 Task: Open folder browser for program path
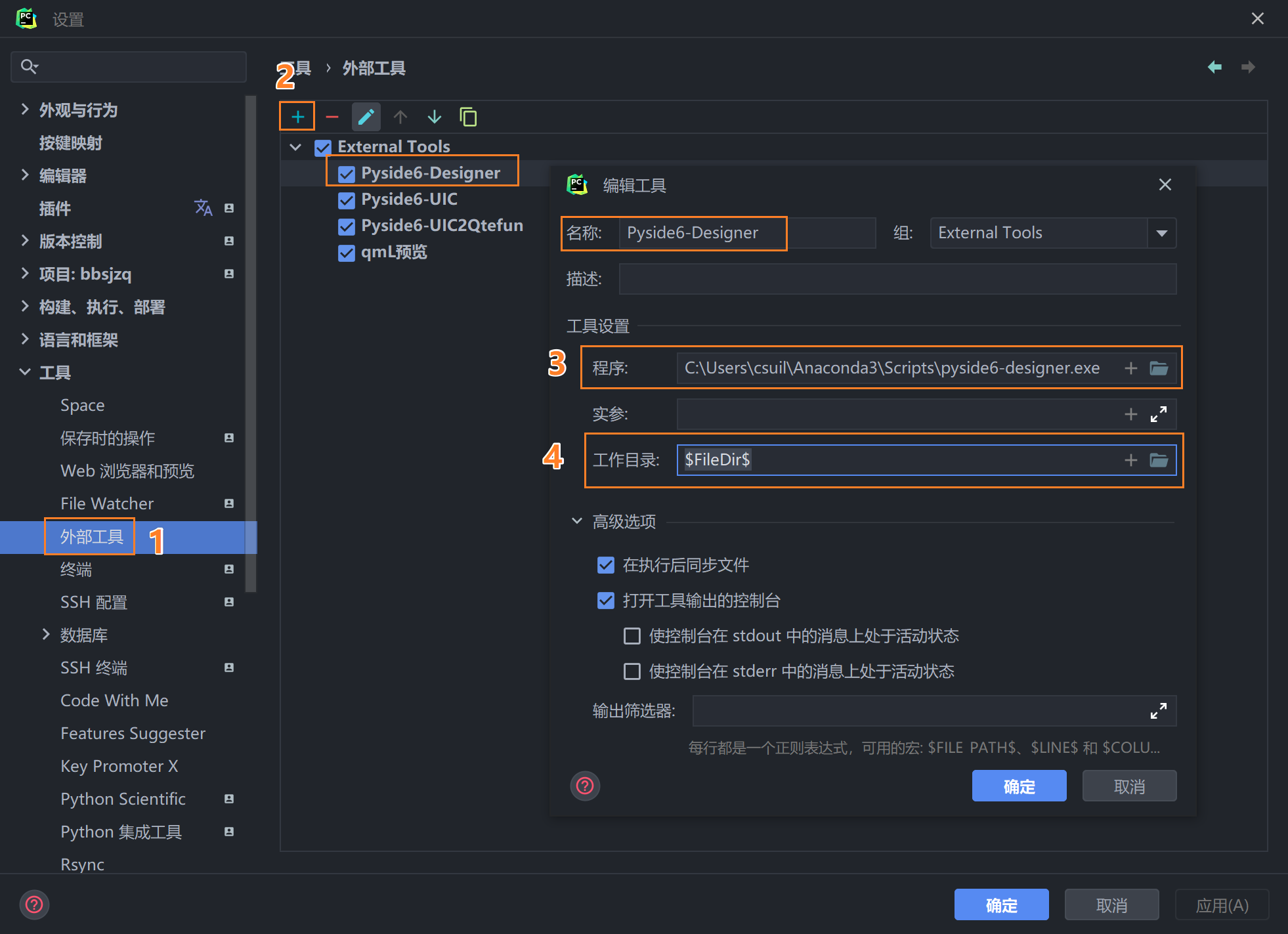[1159, 368]
